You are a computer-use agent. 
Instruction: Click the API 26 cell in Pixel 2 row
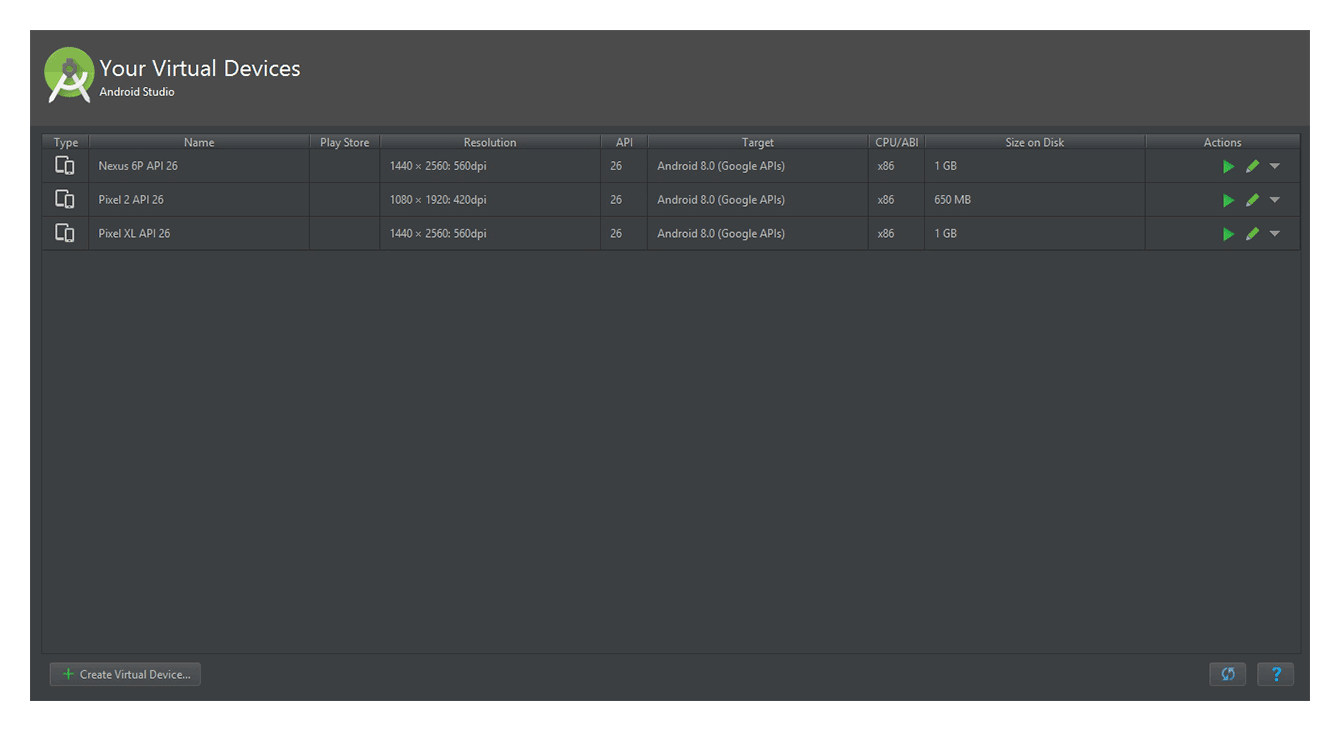tap(624, 200)
